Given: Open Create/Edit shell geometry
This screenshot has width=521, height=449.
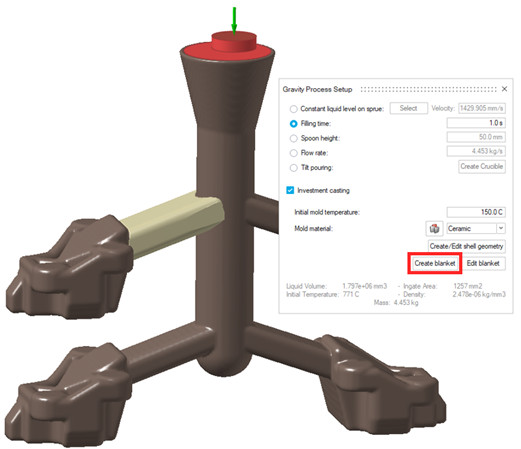Looking at the screenshot, I should point(467,246).
